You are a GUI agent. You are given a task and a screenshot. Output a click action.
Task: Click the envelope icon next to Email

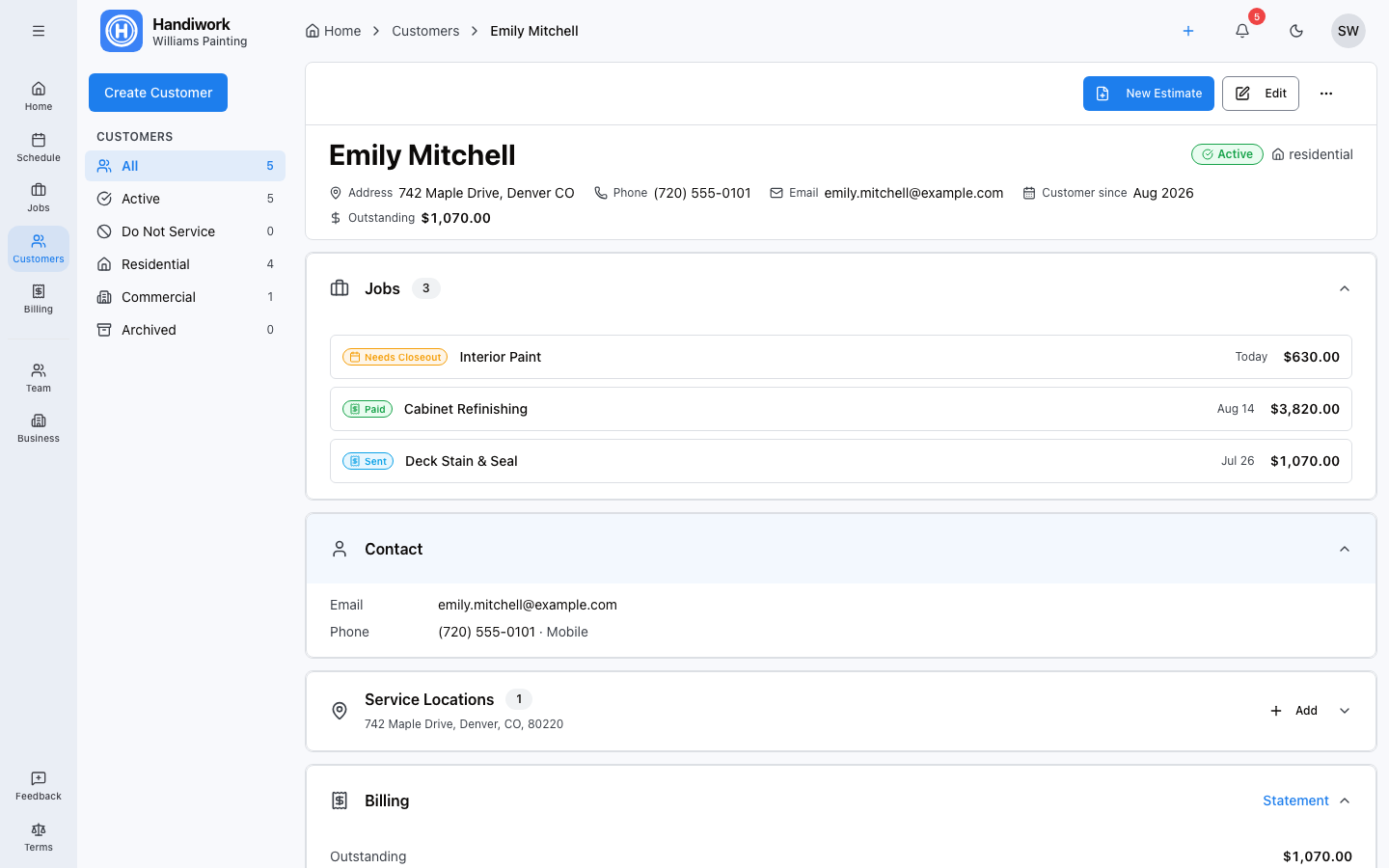[776, 193]
